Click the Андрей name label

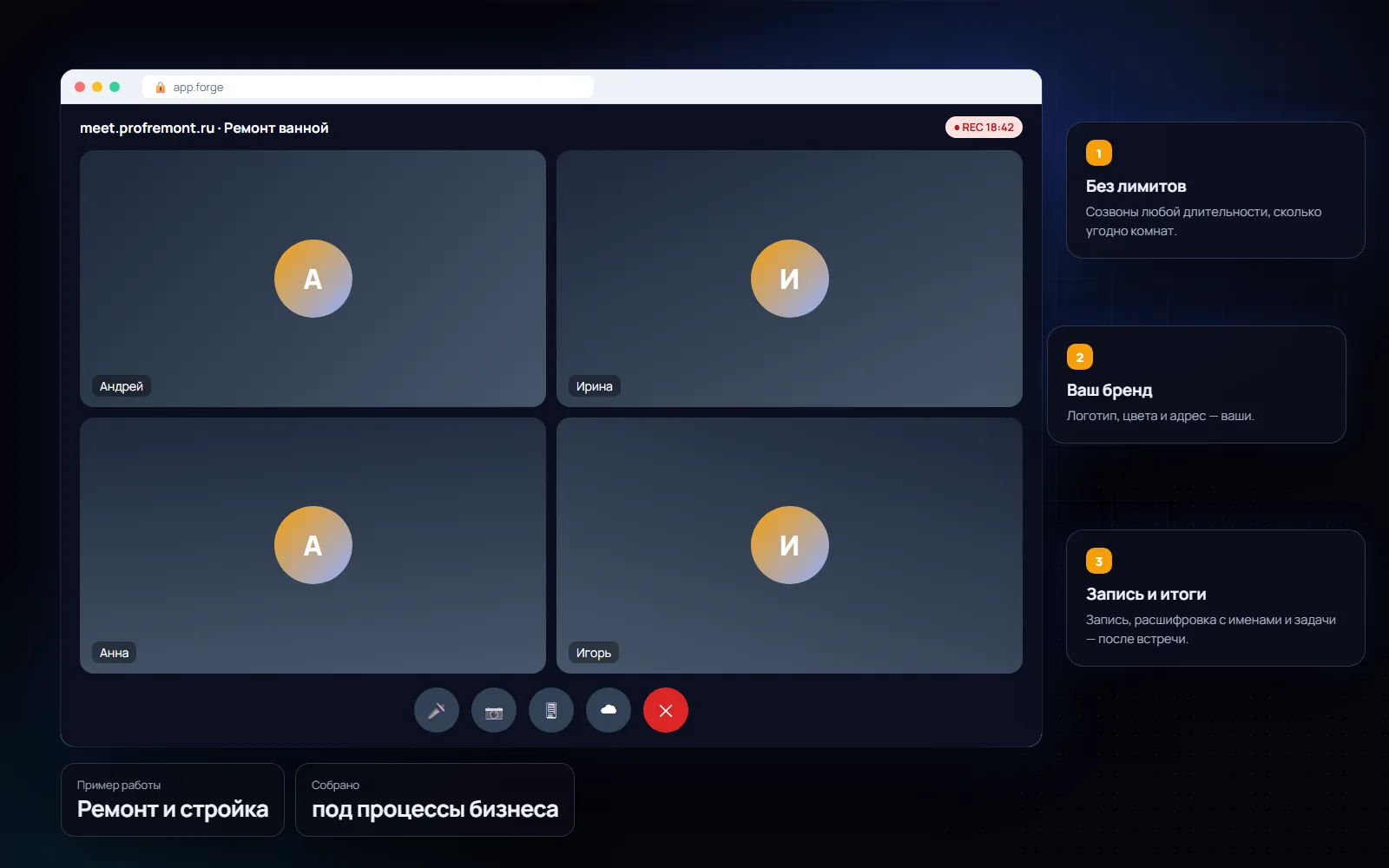point(122,386)
